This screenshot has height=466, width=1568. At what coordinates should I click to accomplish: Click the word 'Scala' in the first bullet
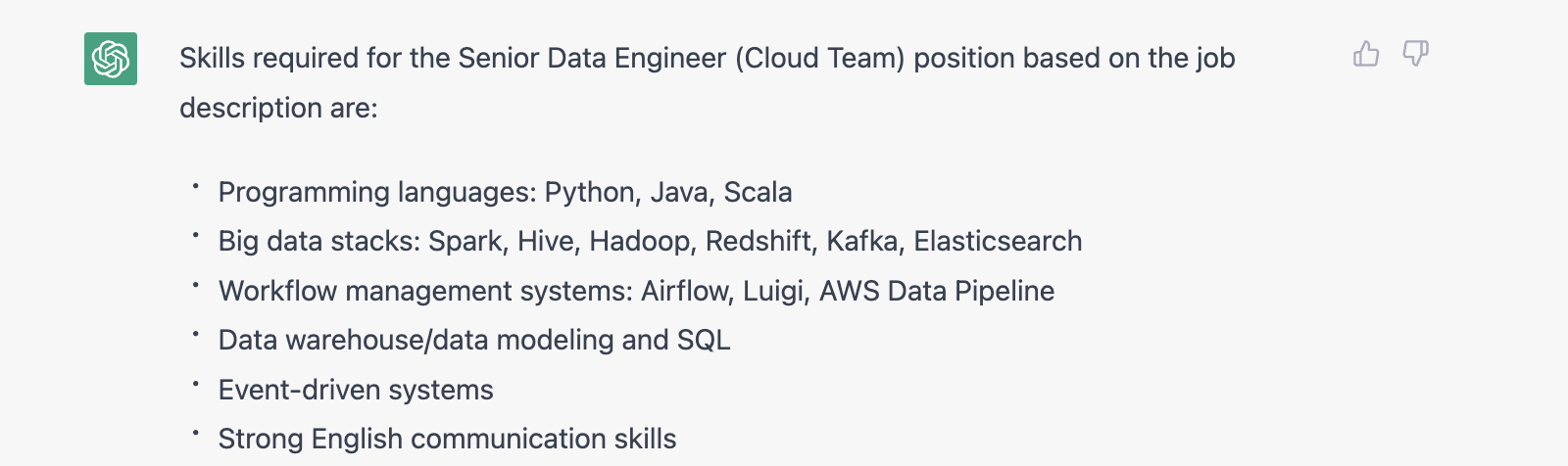[x=758, y=192]
